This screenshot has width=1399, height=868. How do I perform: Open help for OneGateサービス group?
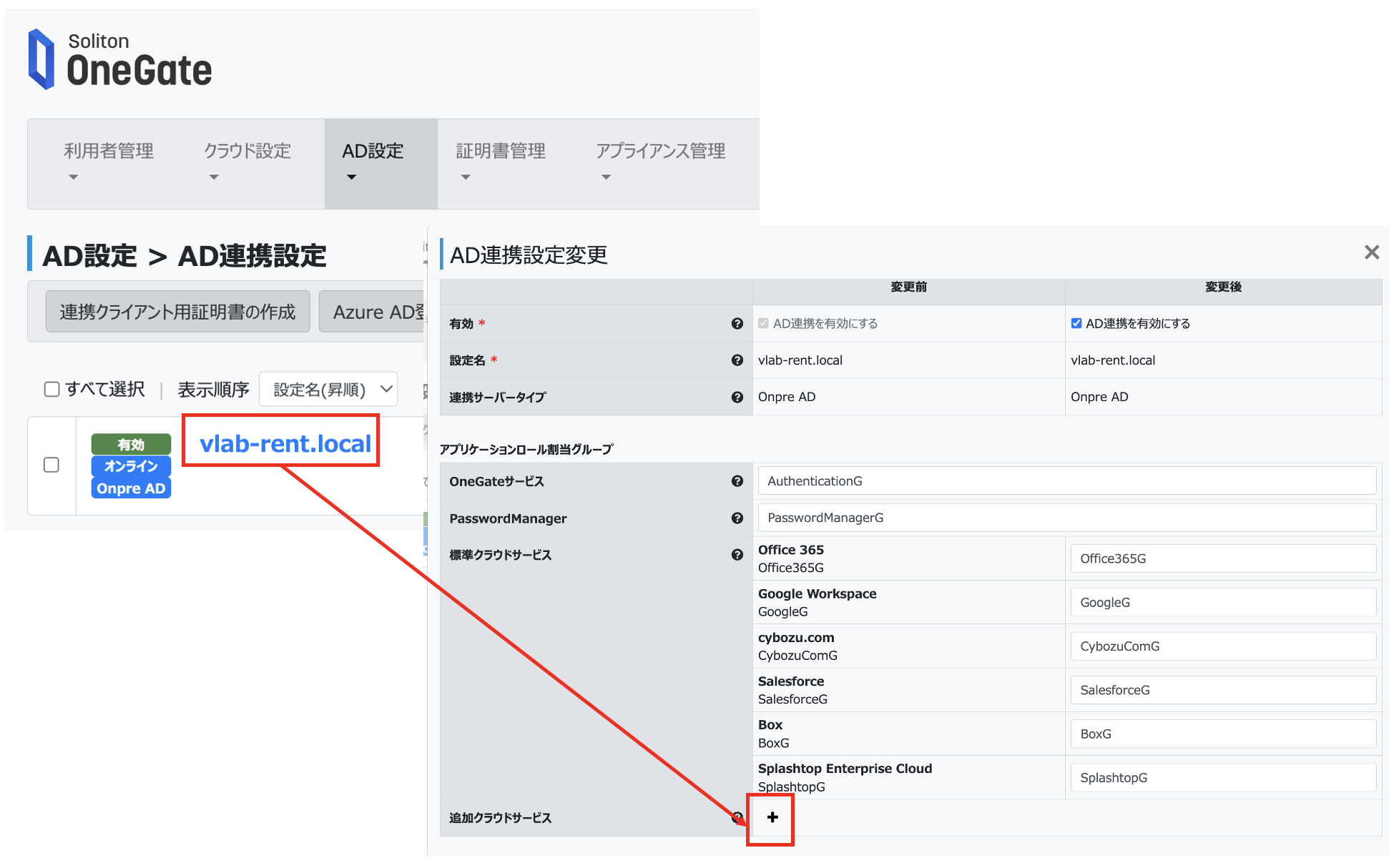point(737,481)
